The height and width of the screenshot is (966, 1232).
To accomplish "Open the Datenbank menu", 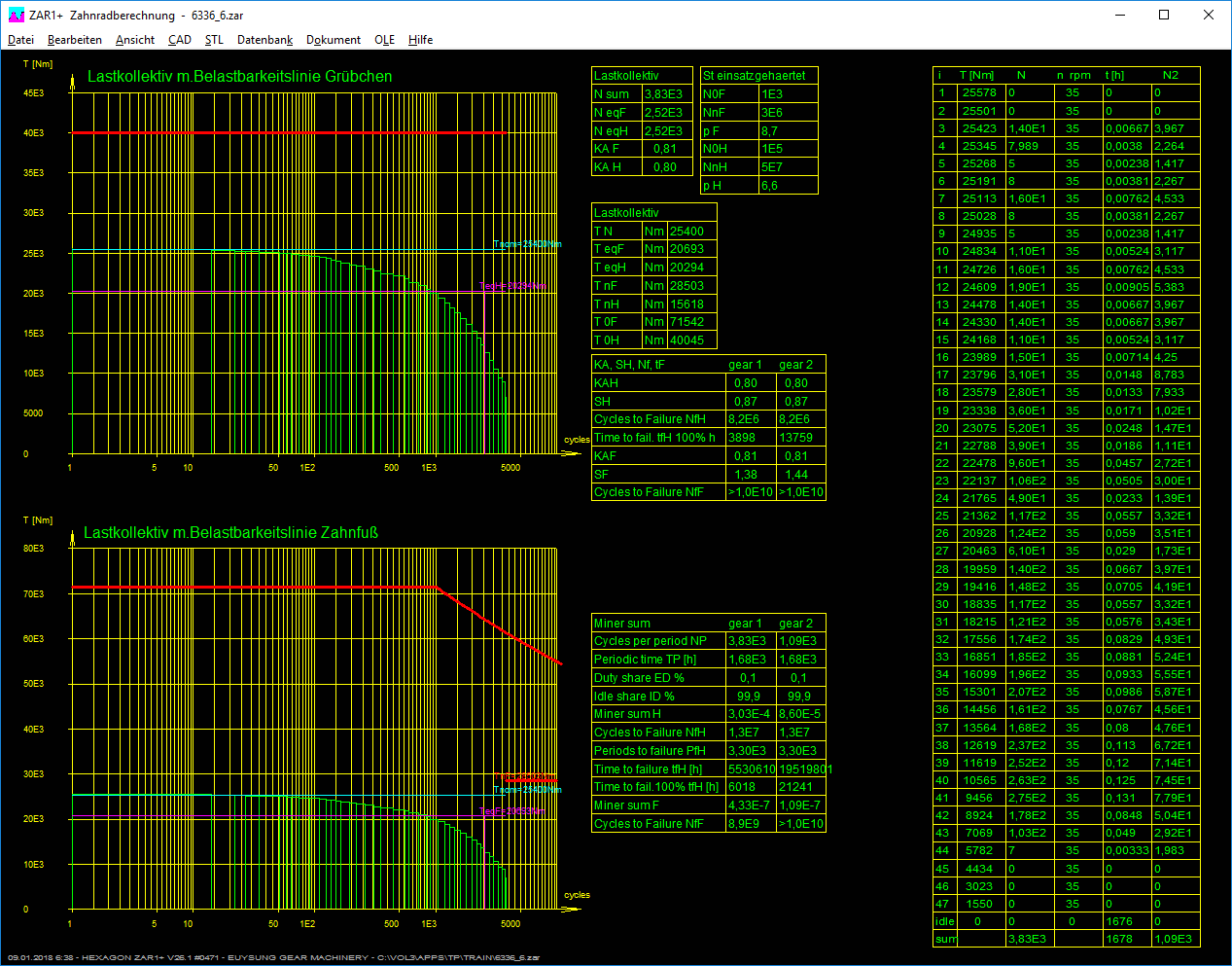I will [264, 40].
